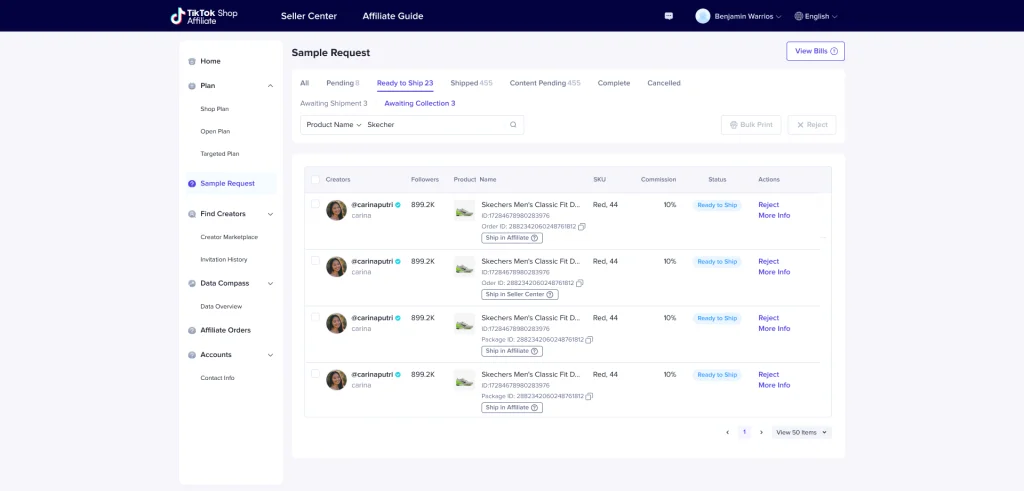Open Affiliate Guide in top navigation
1024x491 pixels.
pos(393,16)
